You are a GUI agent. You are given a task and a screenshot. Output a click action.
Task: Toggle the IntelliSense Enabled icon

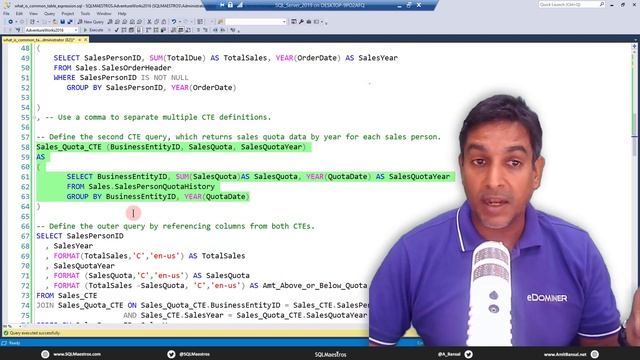click(x=139, y=30)
